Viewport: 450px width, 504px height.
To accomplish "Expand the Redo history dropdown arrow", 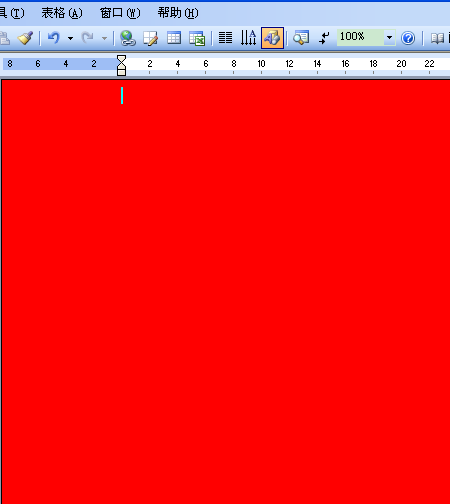I will [x=104, y=38].
